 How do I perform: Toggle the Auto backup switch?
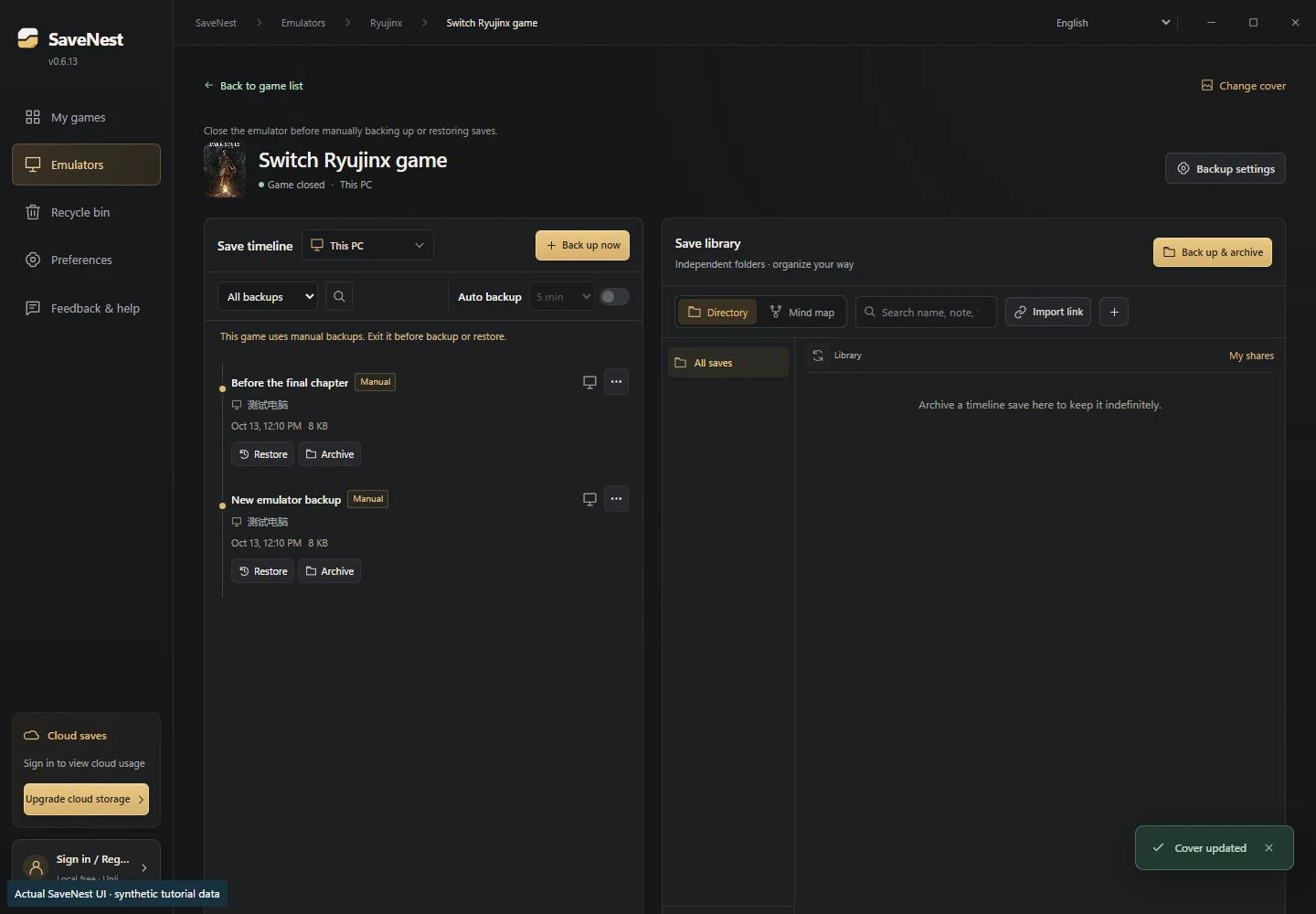pyautogui.click(x=614, y=297)
